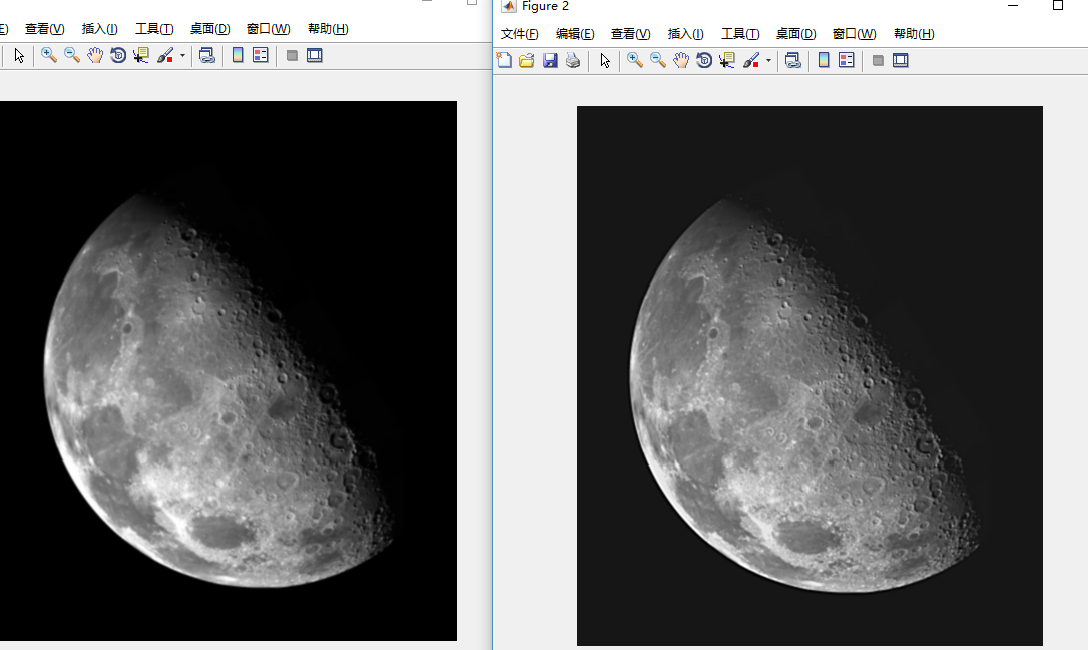Click New Figure icon in Figure 2 toolbar
Image resolution: width=1088 pixels, height=650 pixels.
[504, 61]
